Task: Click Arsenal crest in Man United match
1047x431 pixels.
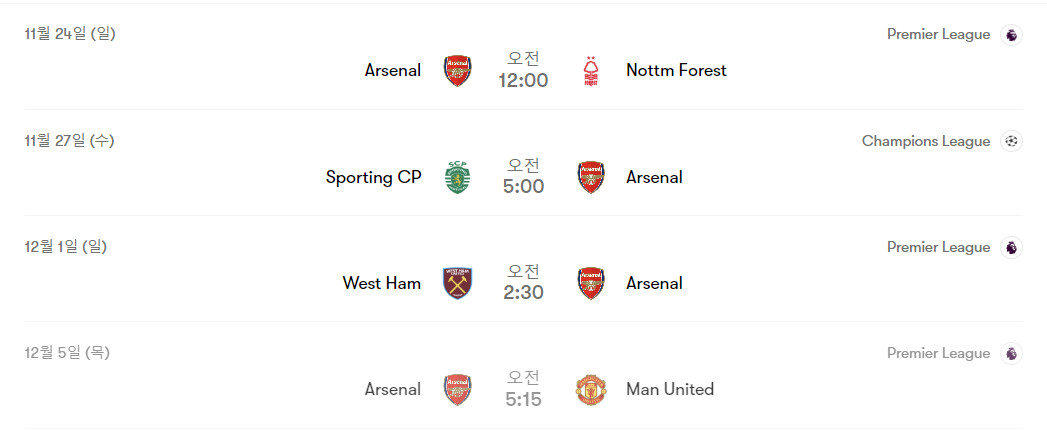Action: 457,390
